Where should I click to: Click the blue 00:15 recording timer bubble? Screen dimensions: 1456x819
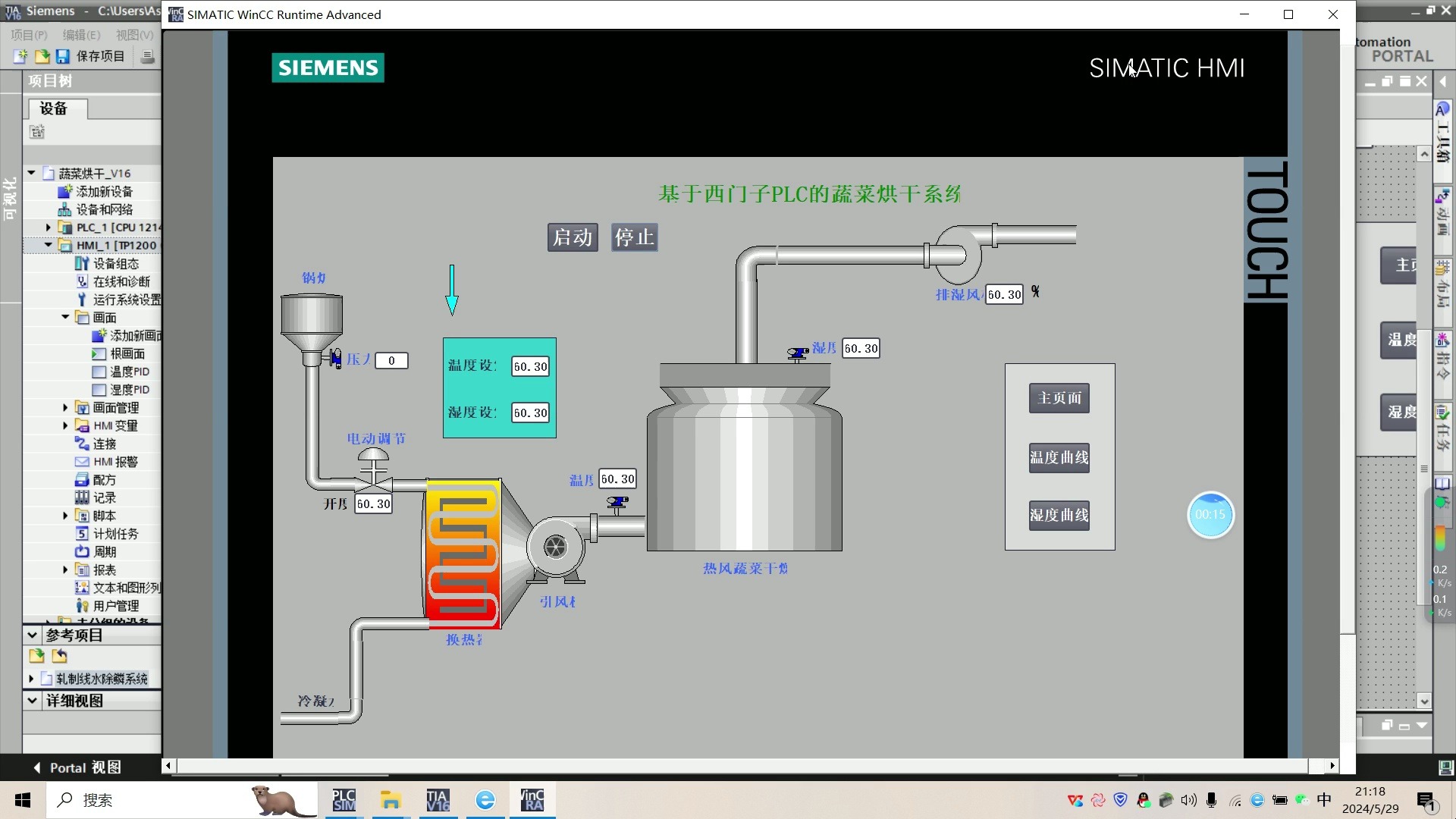coord(1210,515)
